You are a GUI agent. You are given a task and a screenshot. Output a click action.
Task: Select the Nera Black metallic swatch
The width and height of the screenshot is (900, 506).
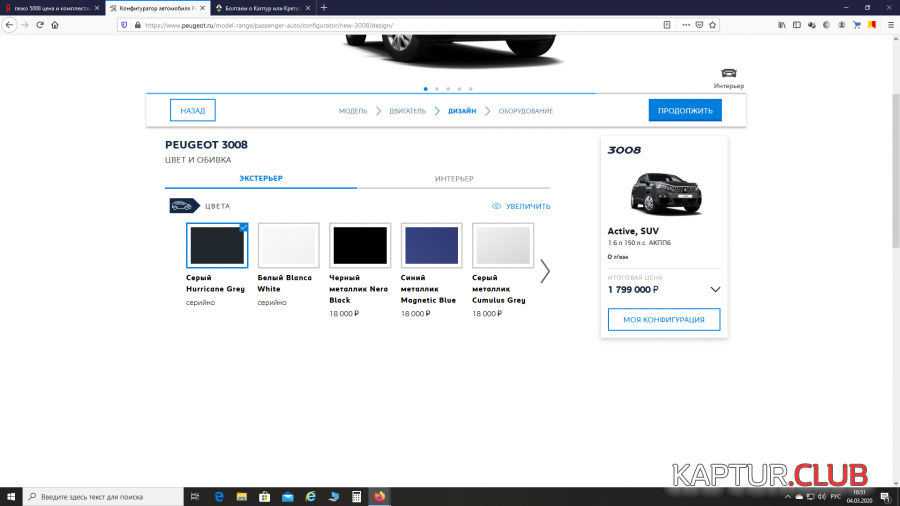click(x=360, y=246)
